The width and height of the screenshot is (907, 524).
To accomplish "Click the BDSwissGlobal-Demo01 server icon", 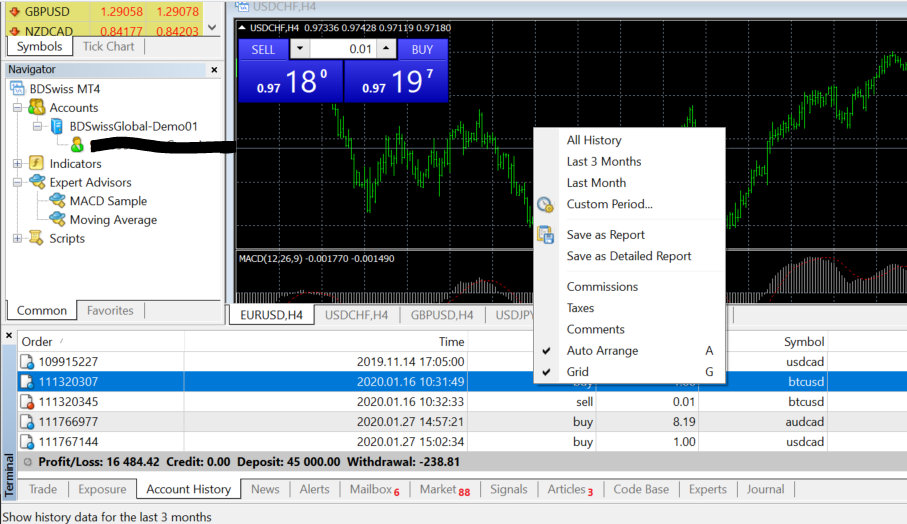I will (58, 126).
